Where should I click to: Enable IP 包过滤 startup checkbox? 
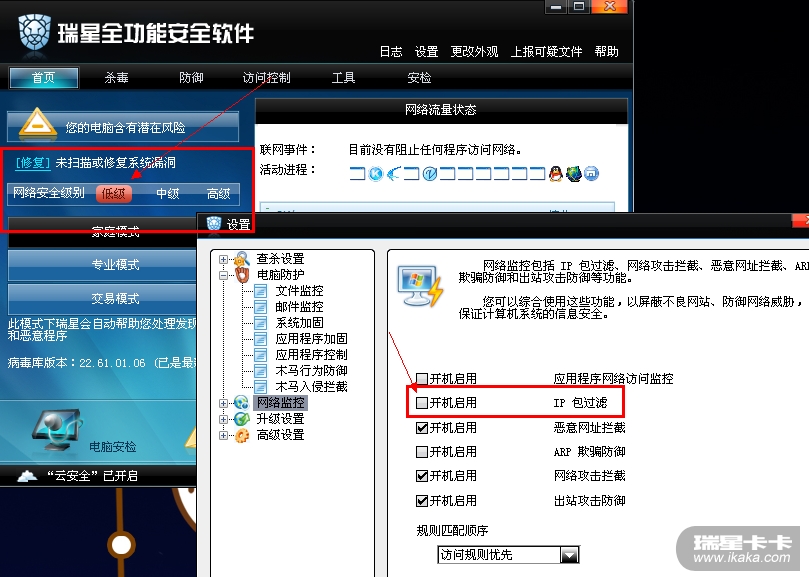pyautogui.click(x=422, y=403)
